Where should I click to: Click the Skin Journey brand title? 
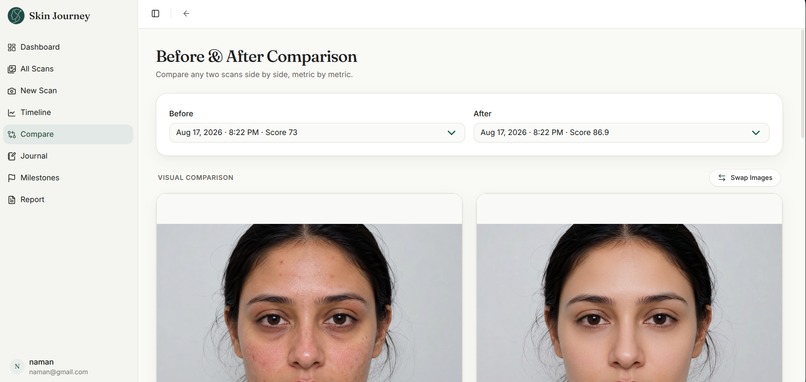click(x=60, y=16)
